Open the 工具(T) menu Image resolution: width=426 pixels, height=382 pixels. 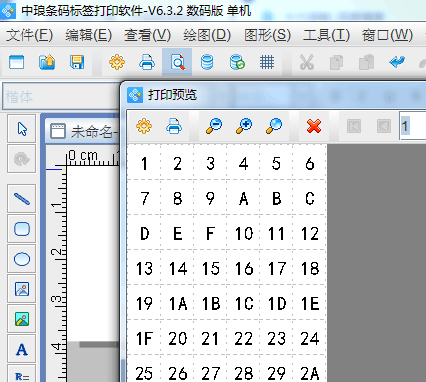tap(326, 35)
